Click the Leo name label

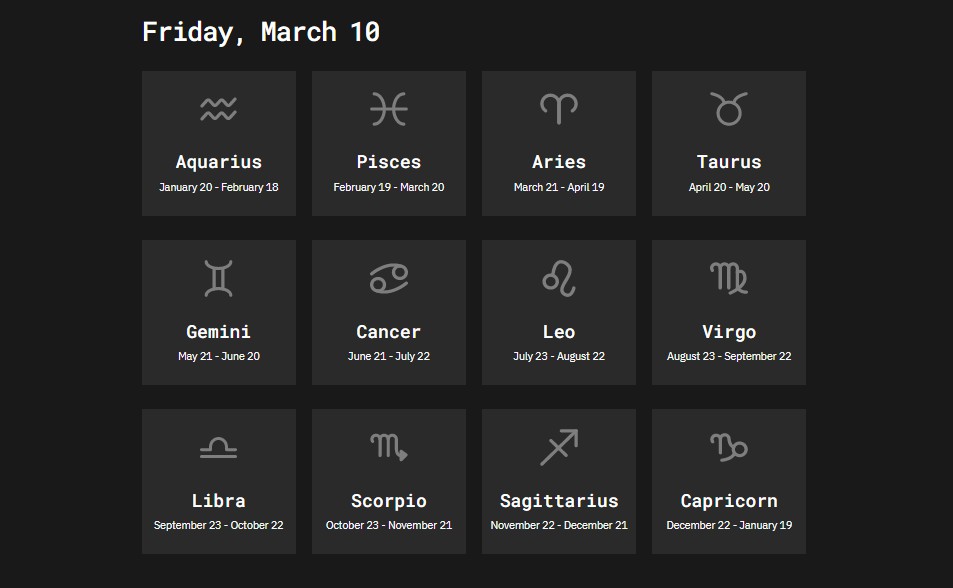(x=558, y=331)
